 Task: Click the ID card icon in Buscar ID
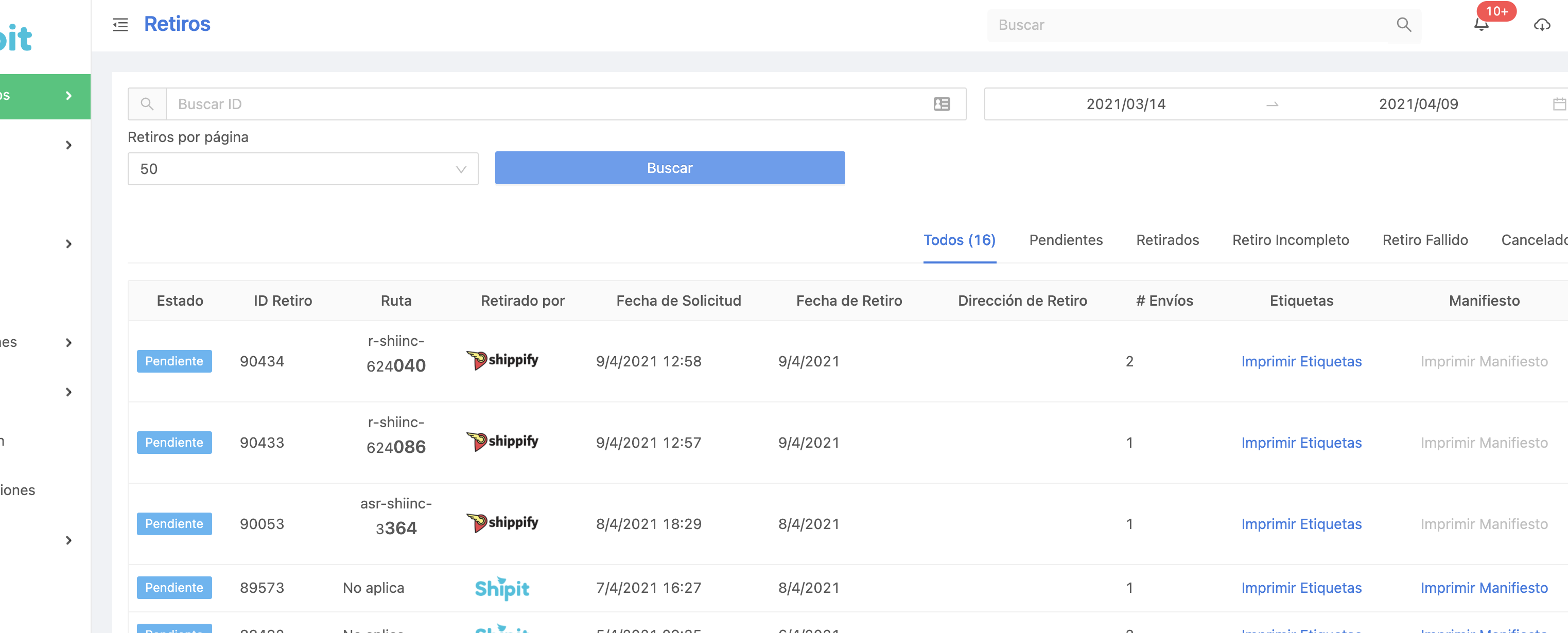[x=942, y=104]
